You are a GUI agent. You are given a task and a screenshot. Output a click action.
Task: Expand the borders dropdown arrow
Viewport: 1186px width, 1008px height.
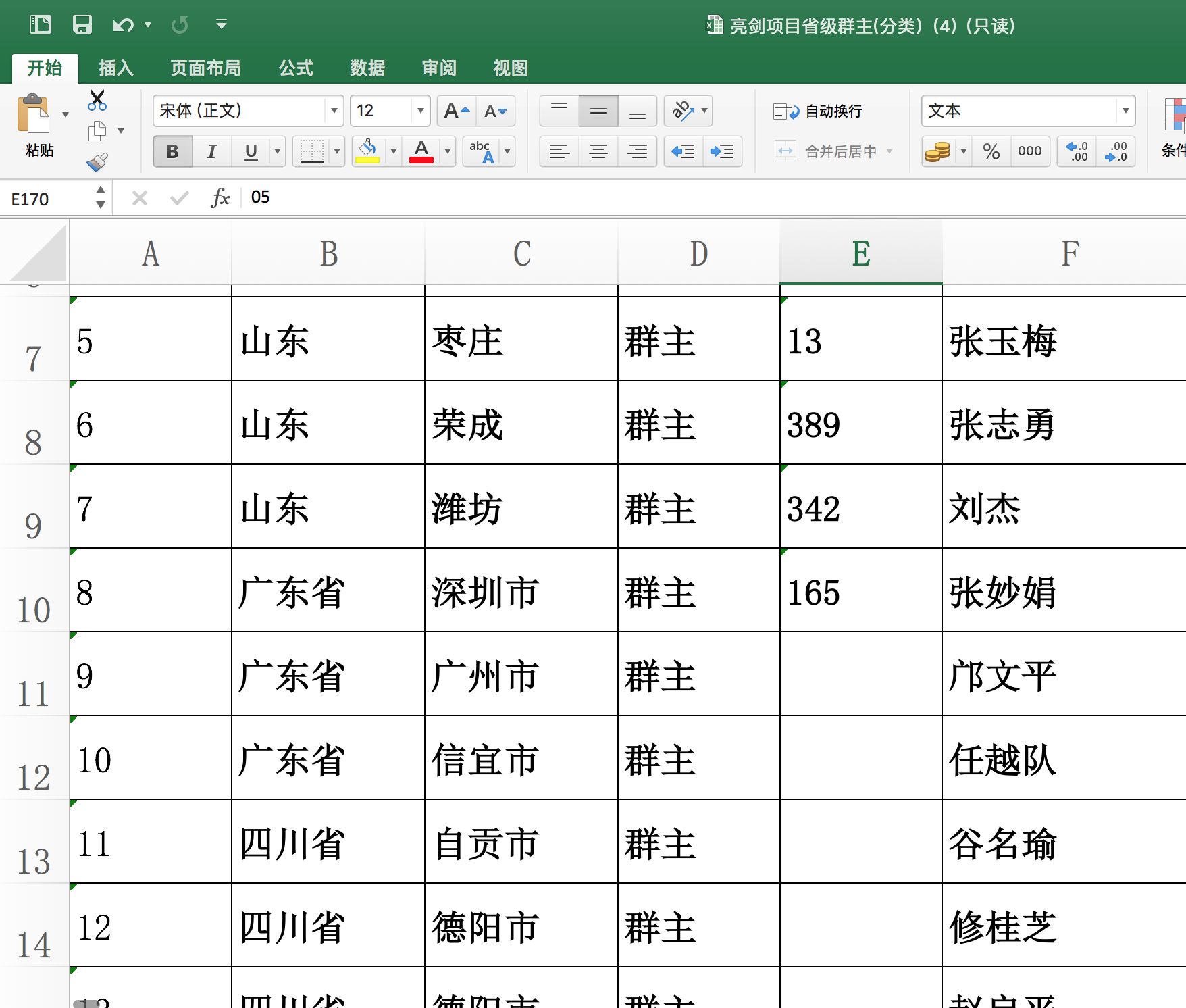337,151
